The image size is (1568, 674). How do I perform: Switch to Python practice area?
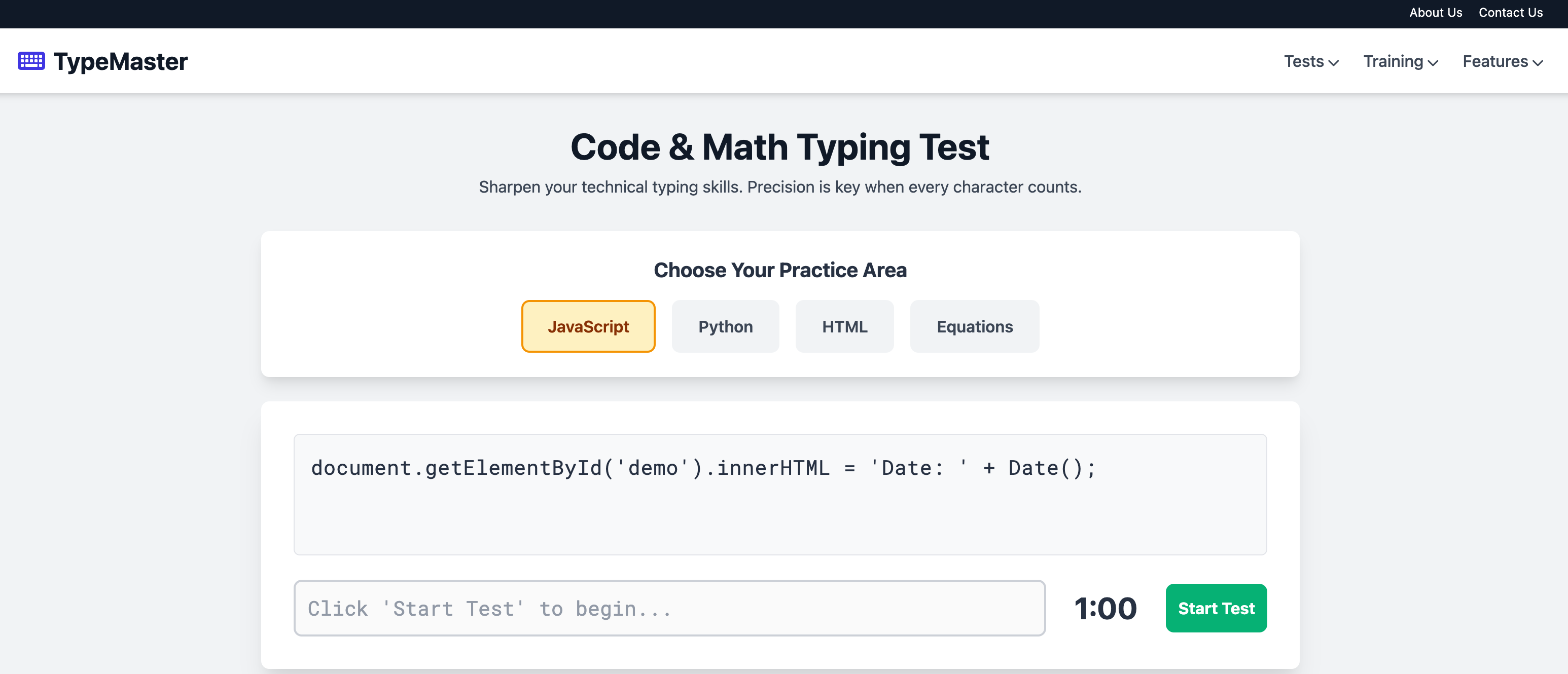(725, 326)
